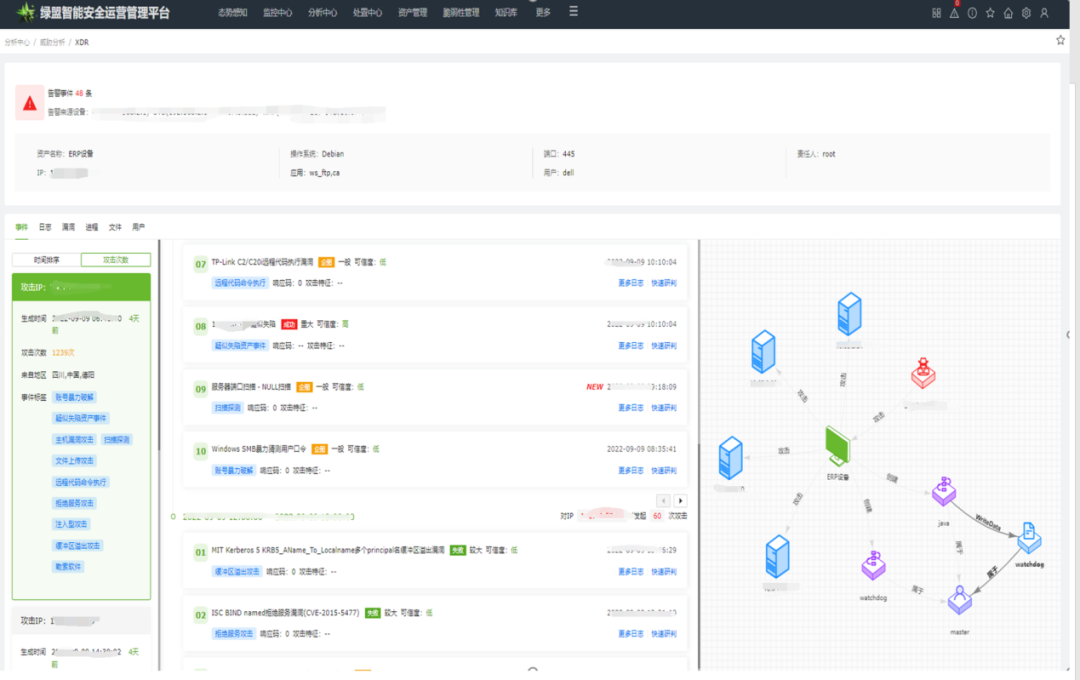Image resolution: width=1080 pixels, height=680 pixels.
Task: Click the home icon in top bar
Action: [1008, 13]
